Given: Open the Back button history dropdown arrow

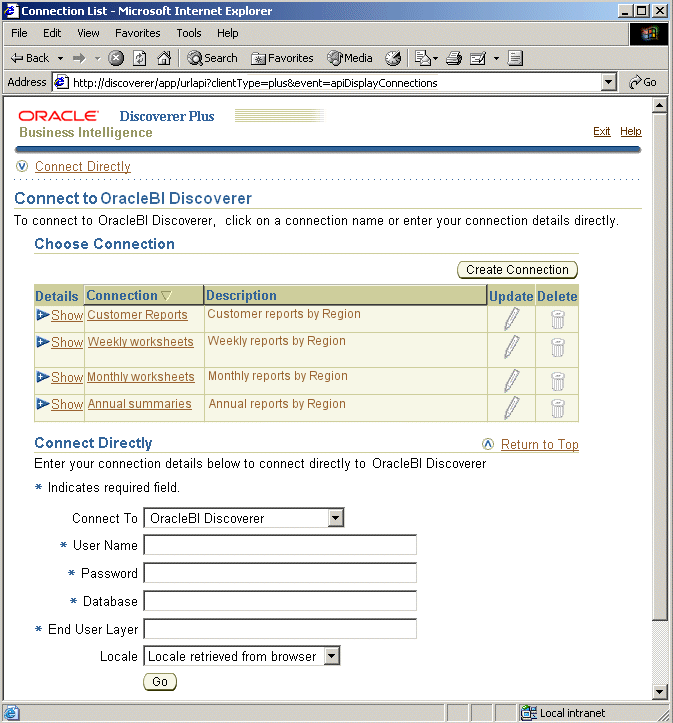Looking at the screenshot, I should click(x=60, y=59).
